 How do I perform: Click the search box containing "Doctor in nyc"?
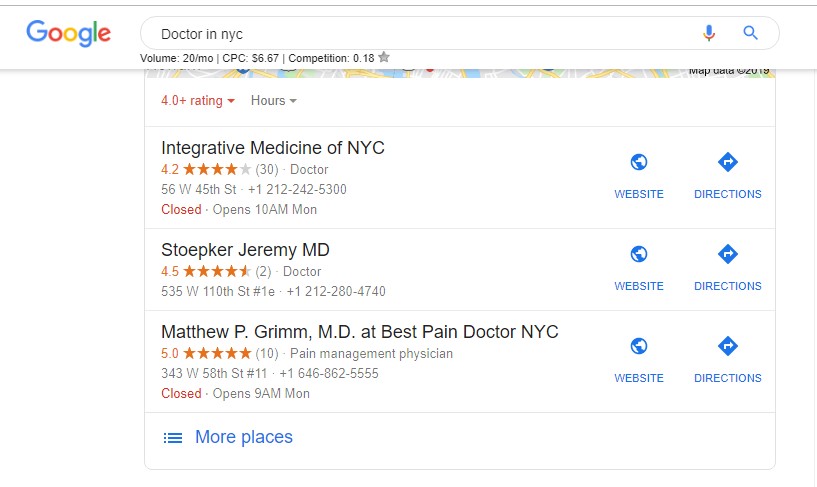click(420, 34)
